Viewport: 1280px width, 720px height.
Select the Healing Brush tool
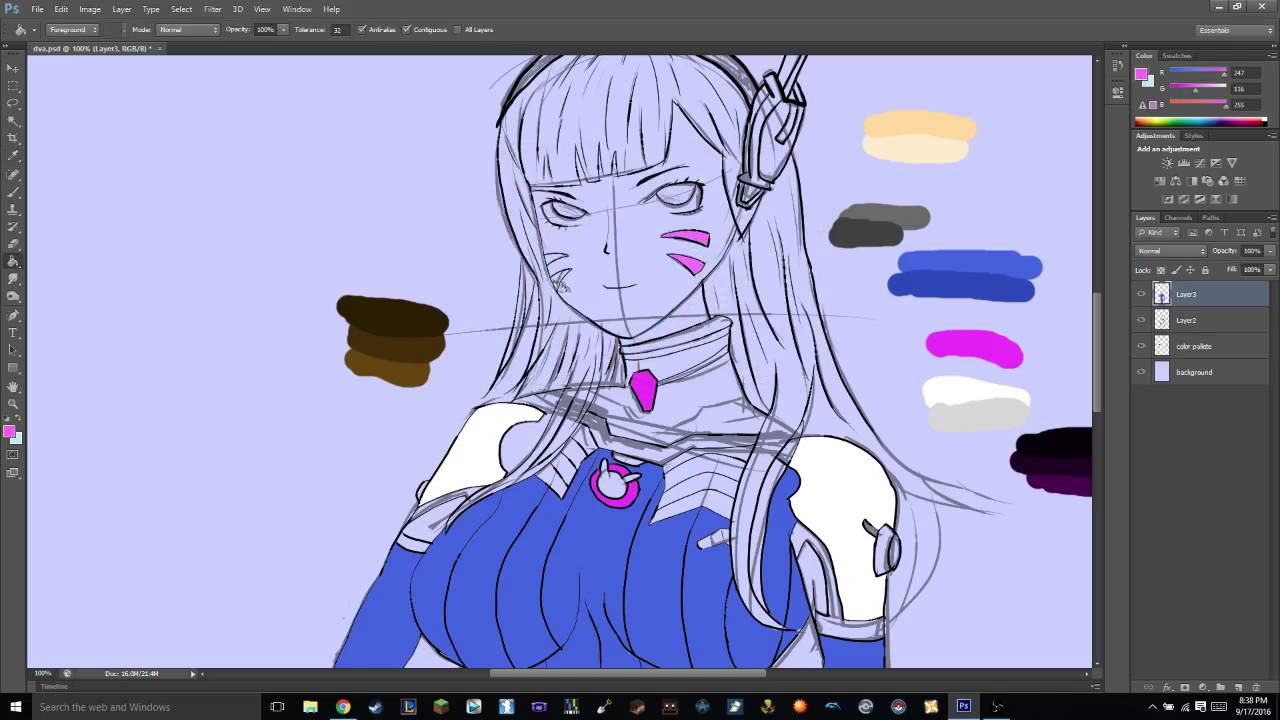coord(13,174)
